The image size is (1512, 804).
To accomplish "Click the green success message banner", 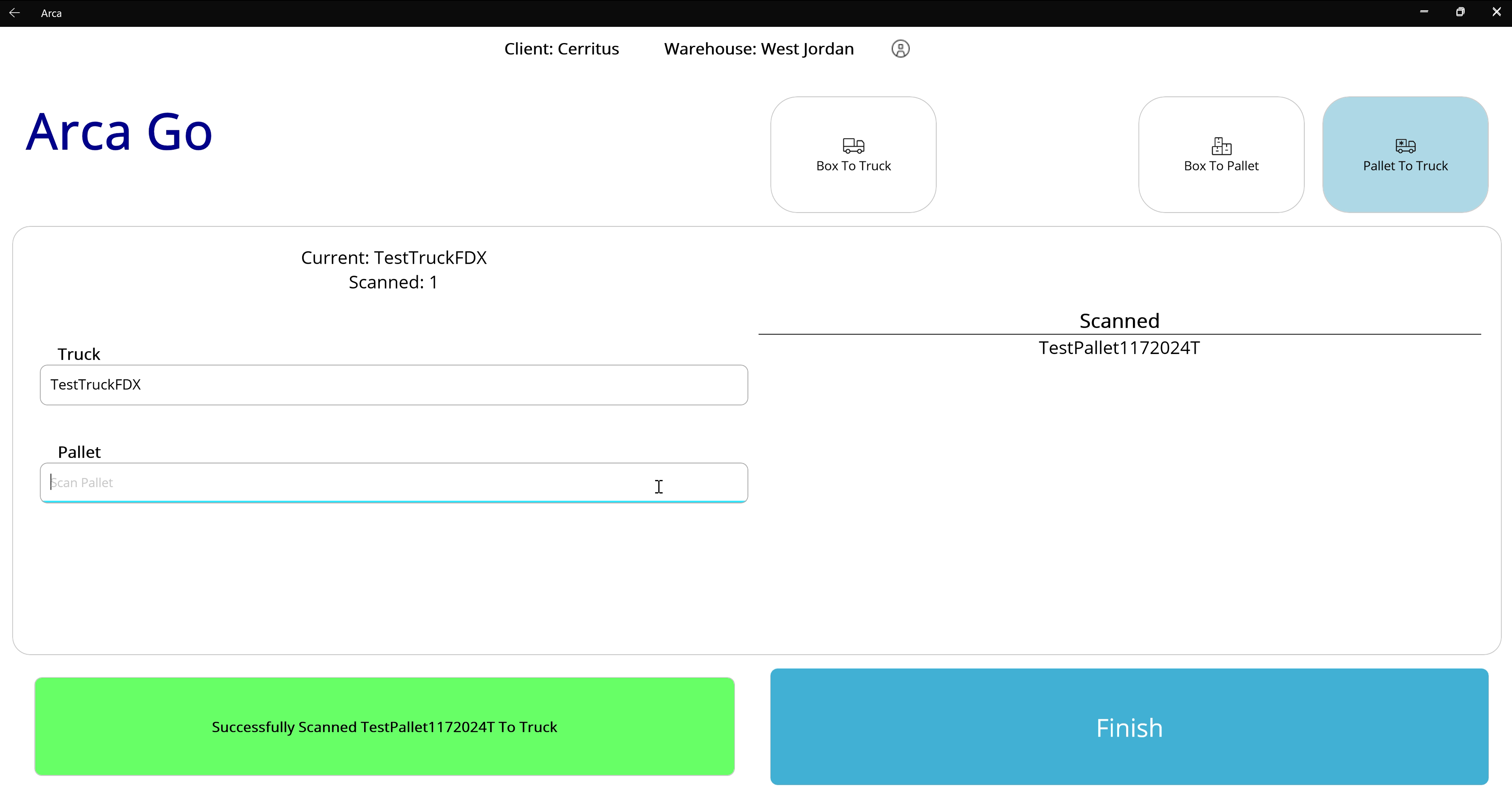I will [x=385, y=727].
